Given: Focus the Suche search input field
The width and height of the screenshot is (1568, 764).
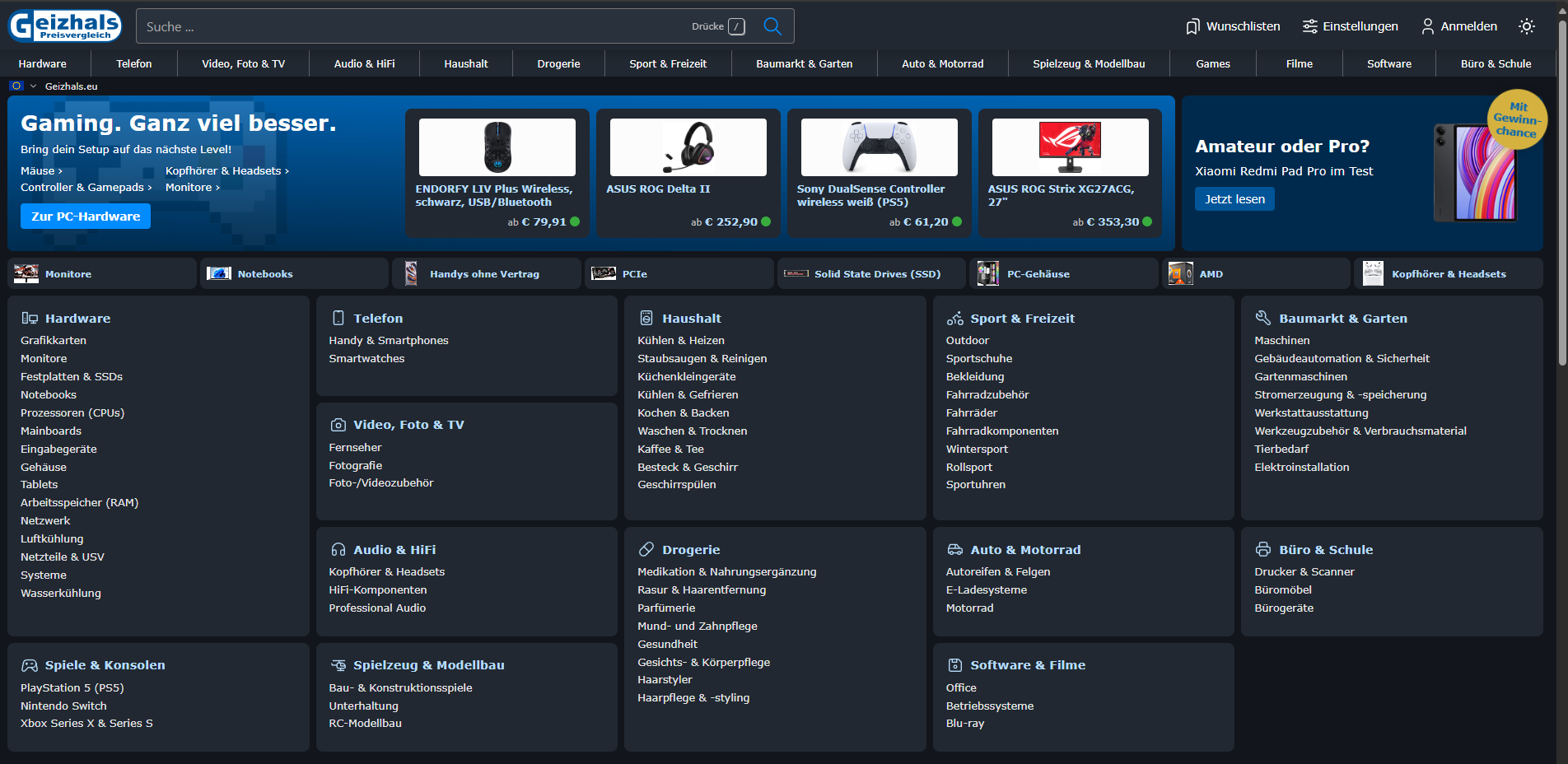Looking at the screenshot, I should 412,26.
